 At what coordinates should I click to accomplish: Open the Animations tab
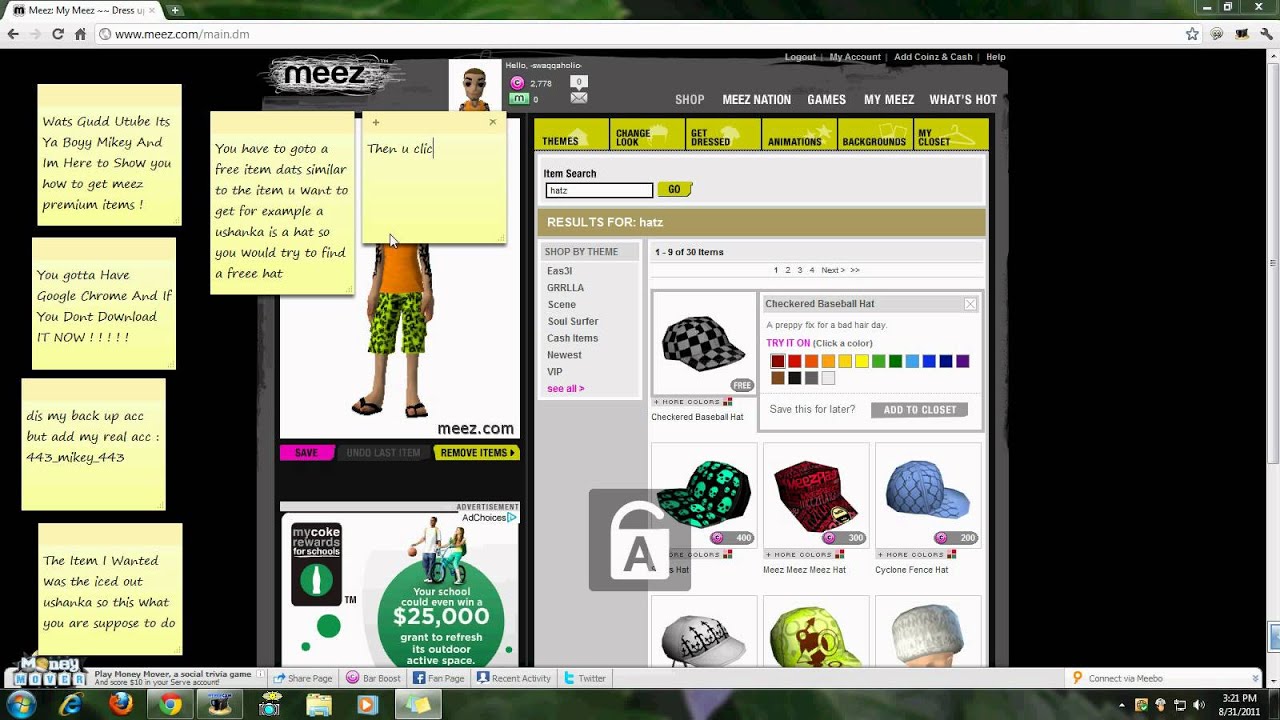[x=799, y=136]
